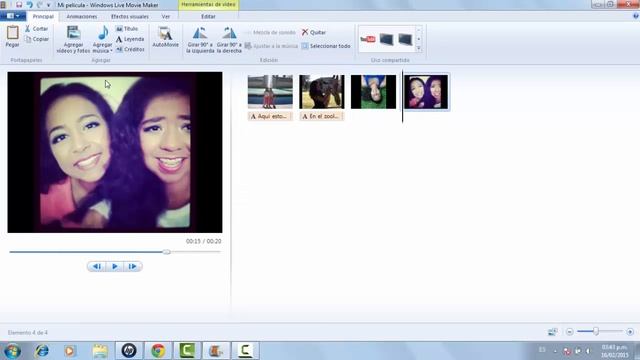
Task: Redo action in title bar
Action: [40, 5]
